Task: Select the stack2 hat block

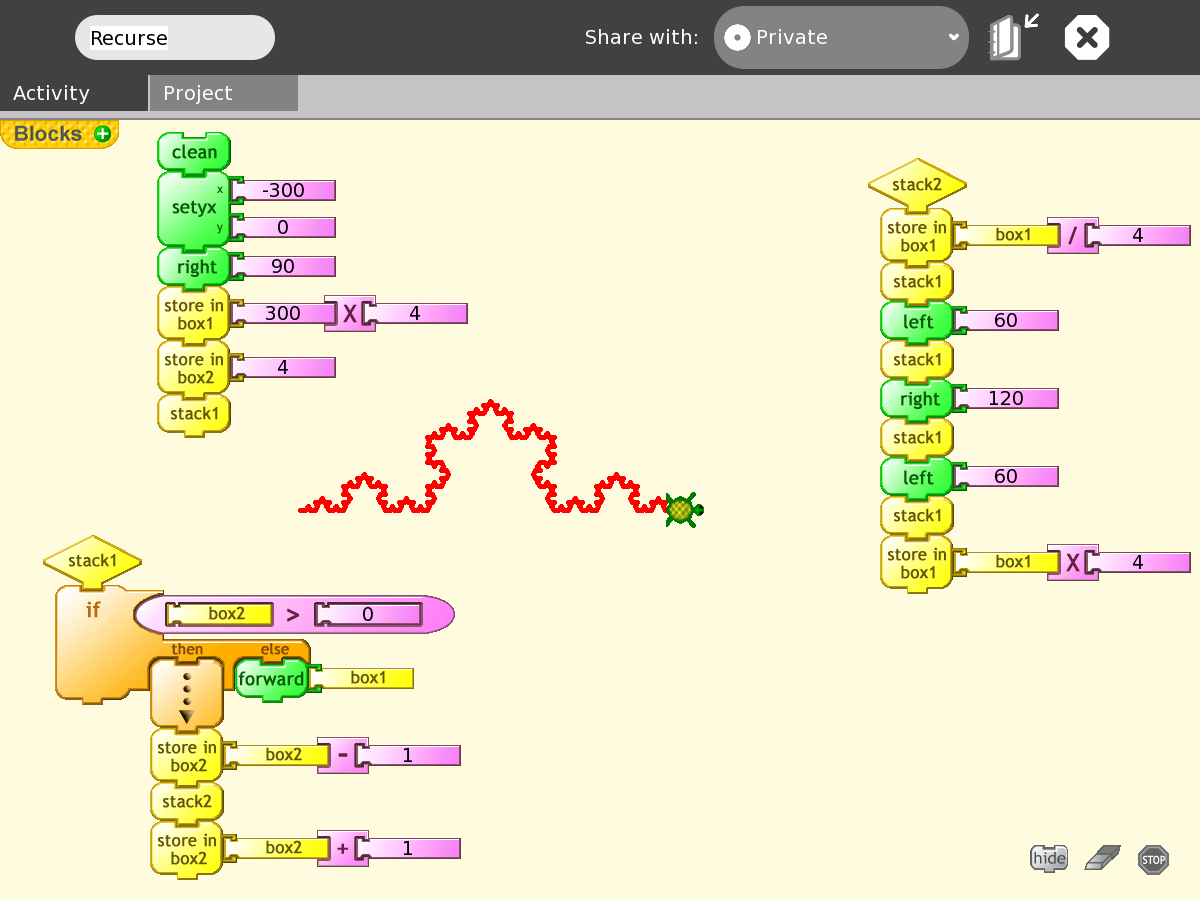Action: (x=917, y=184)
